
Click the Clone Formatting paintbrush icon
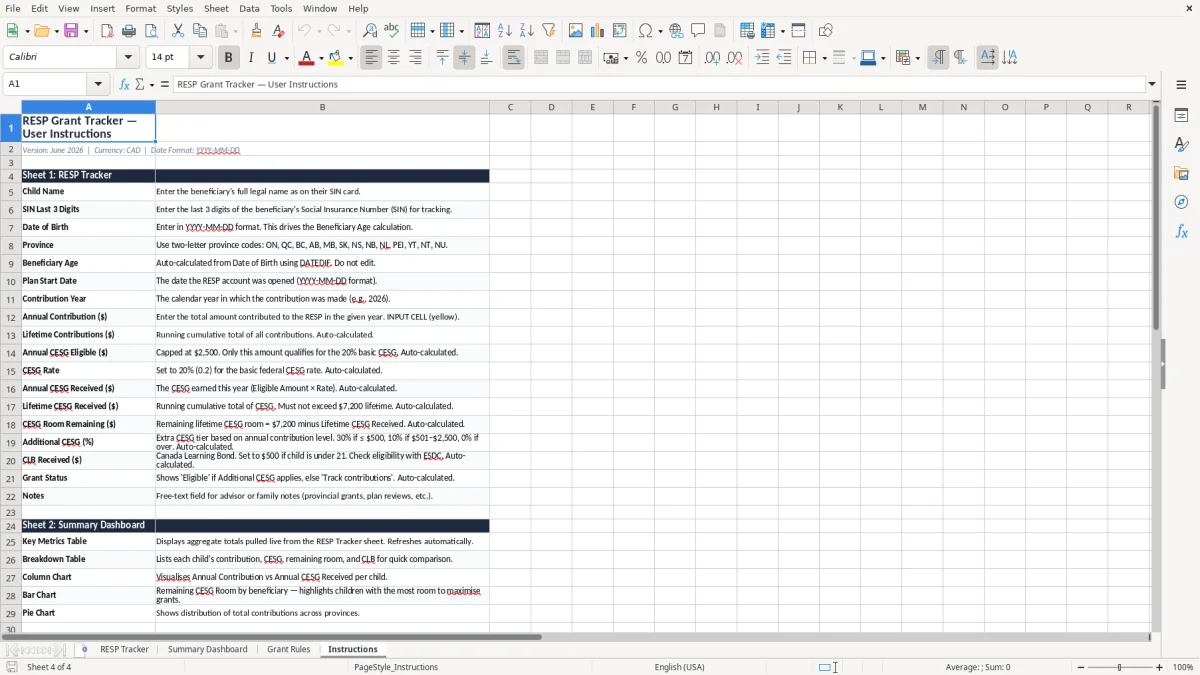pyautogui.click(x=256, y=31)
